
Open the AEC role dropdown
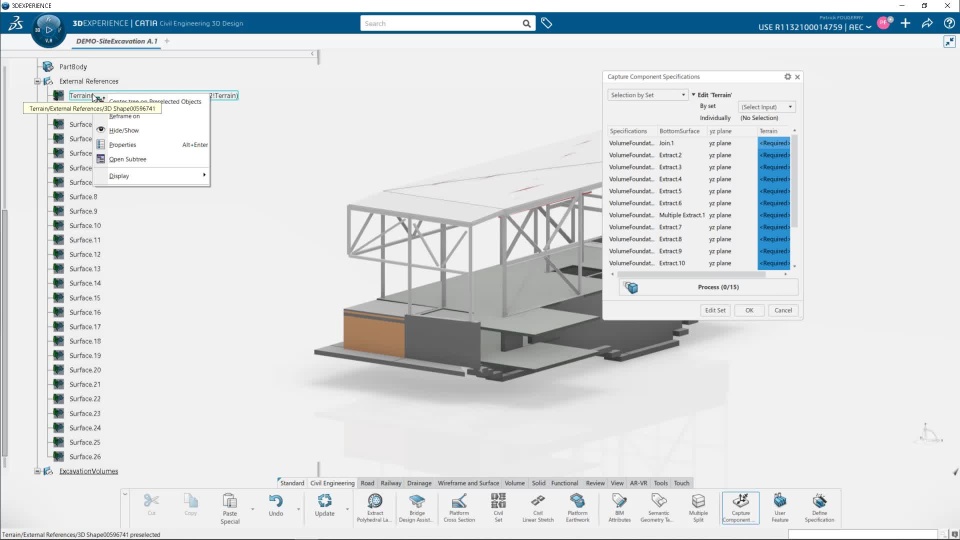(860, 27)
